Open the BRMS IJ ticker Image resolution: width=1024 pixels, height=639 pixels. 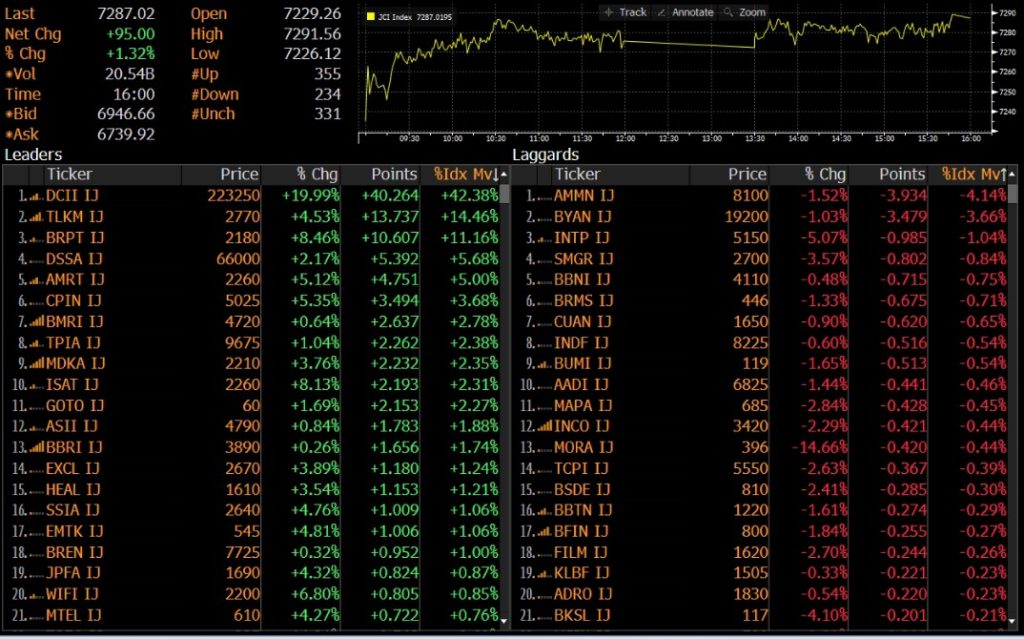point(584,301)
